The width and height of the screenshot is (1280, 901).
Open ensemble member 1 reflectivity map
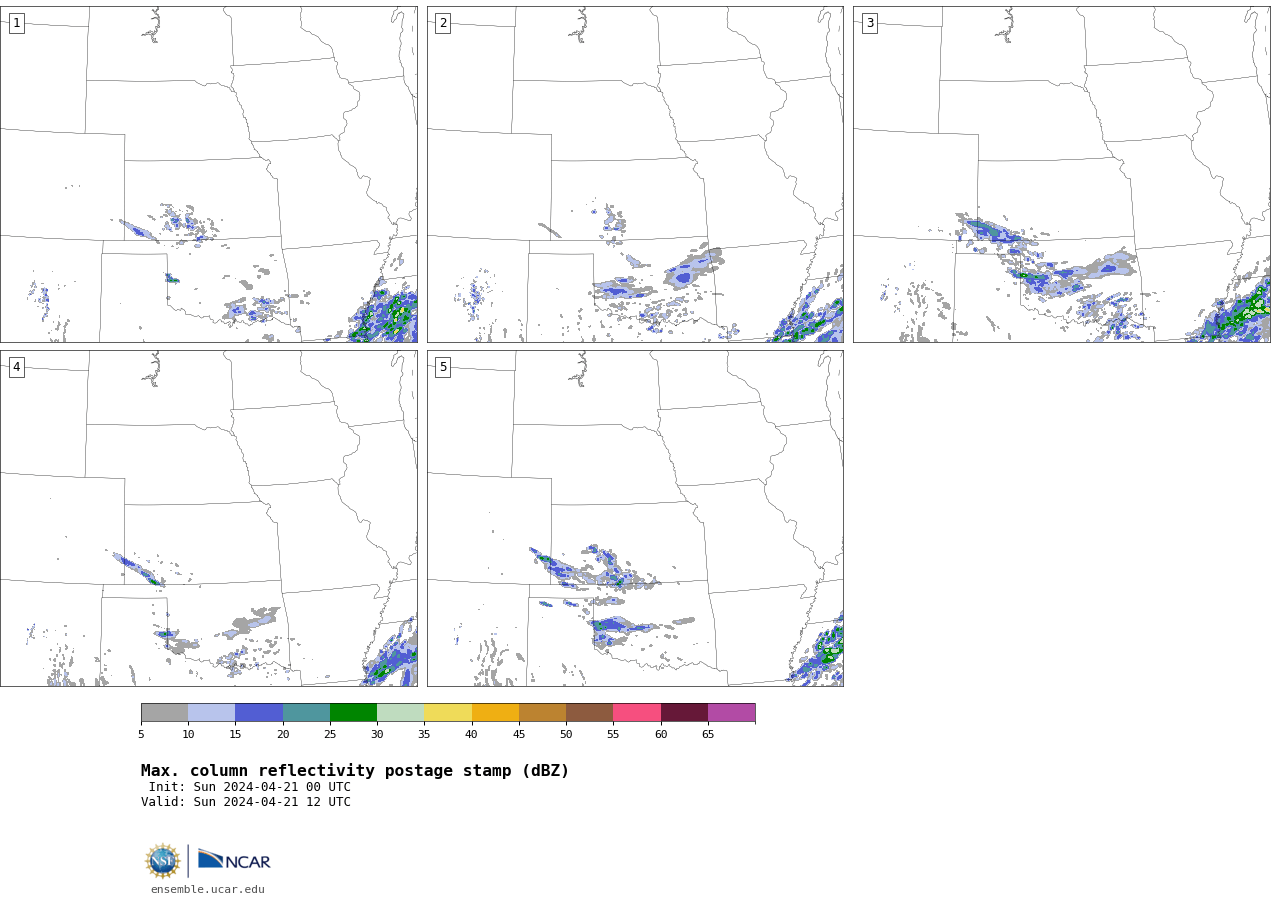208,174
